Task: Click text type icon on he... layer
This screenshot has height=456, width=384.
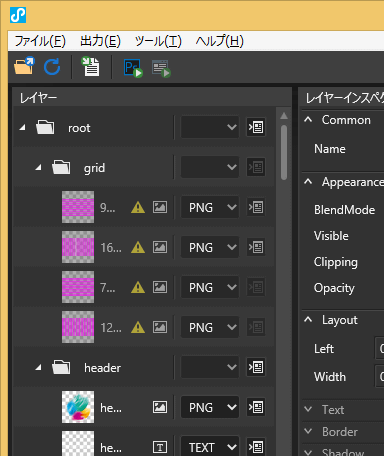Action: tap(160, 447)
